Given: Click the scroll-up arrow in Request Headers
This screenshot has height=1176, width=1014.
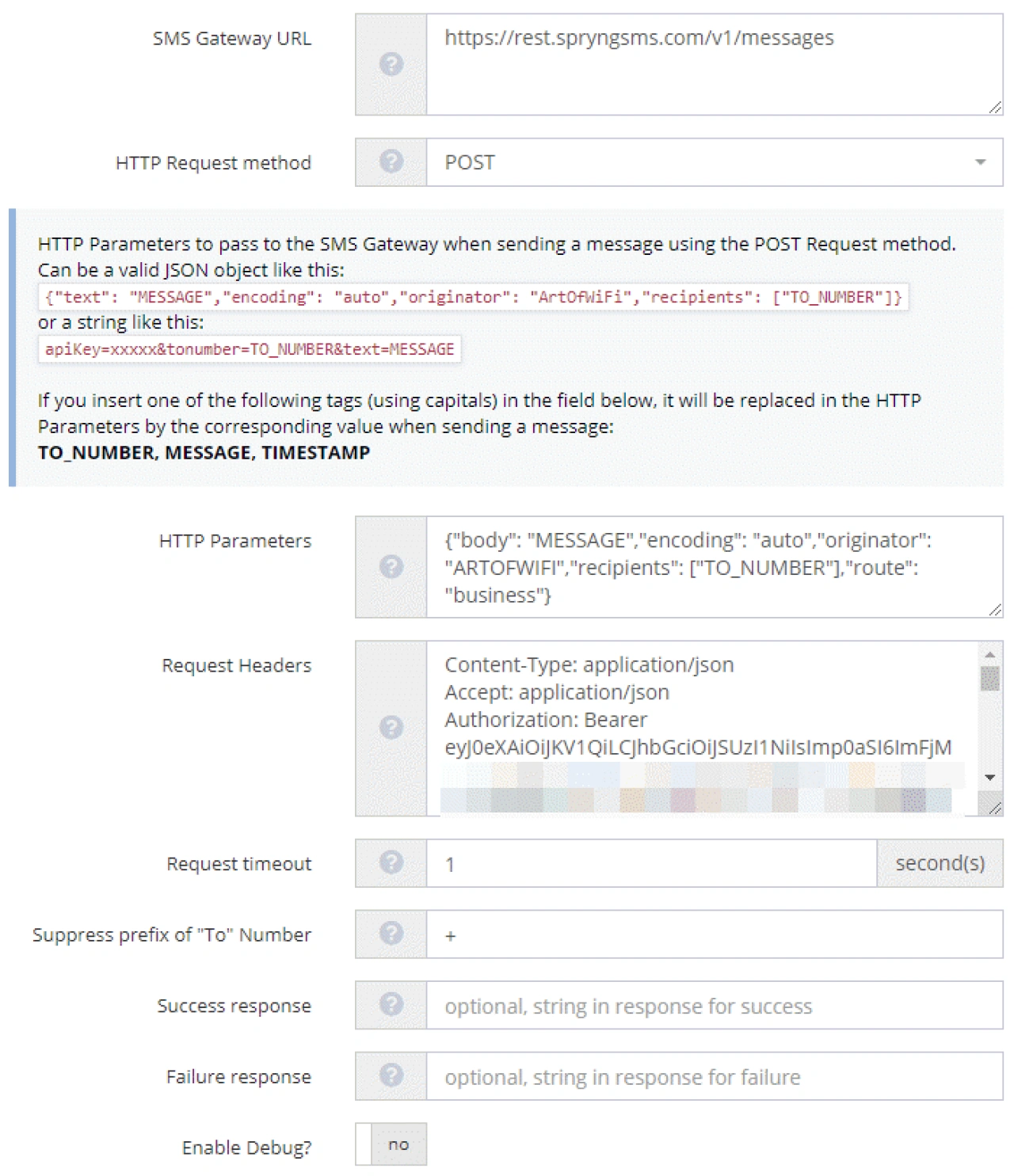Looking at the screenshot, I should pyautogui.click(x=987, y=655).
